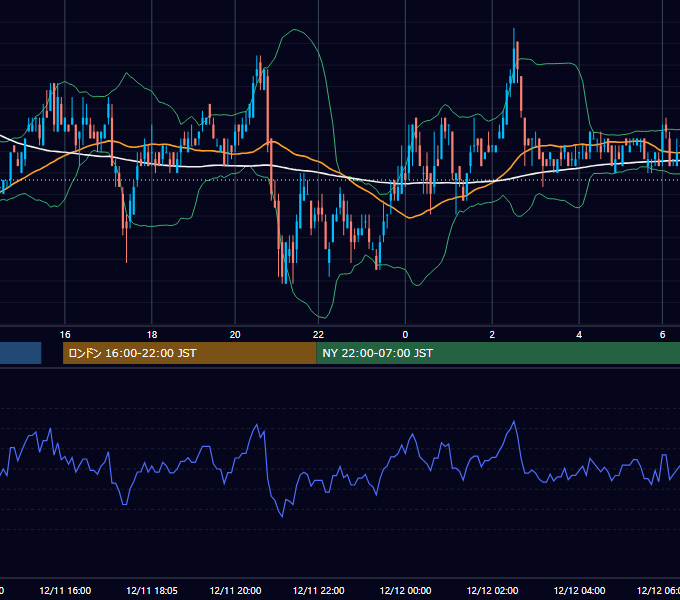This screenshot has width=680, height=600.
Task: Click the 12/11 22:00 date label
Action: 319,590
